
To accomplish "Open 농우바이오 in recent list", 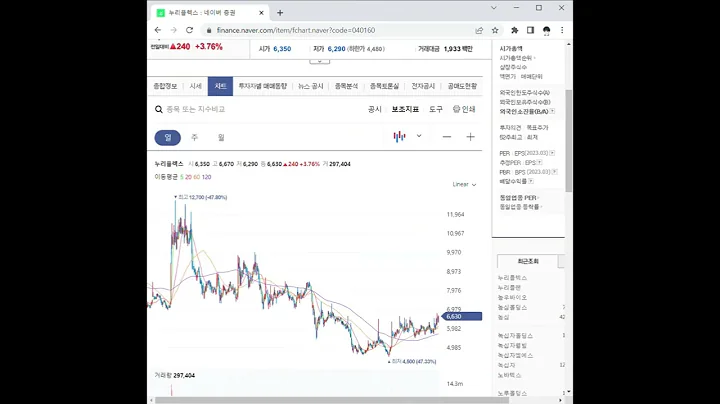I will point(512,297).
